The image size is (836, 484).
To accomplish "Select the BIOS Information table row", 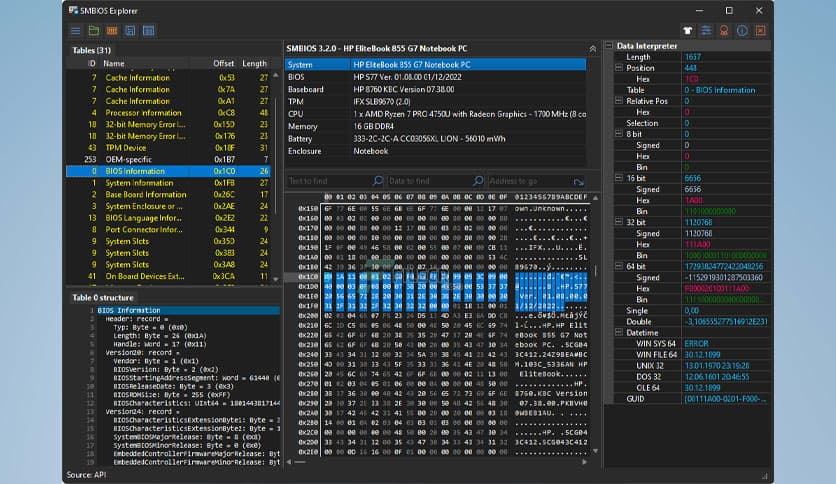I will point(168,171).
